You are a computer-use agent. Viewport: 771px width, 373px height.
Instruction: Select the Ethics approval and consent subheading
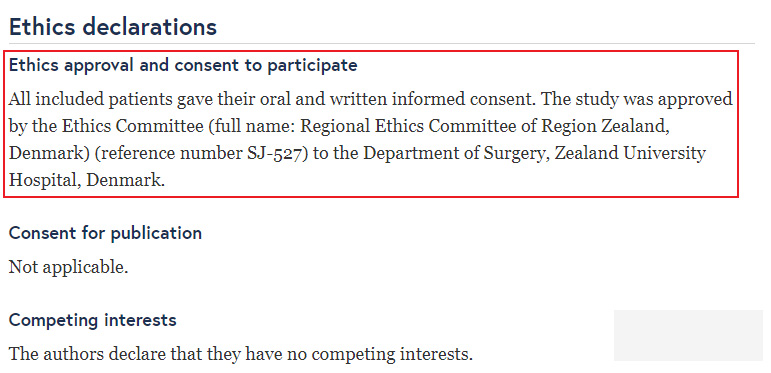click(x=183, y=65)
